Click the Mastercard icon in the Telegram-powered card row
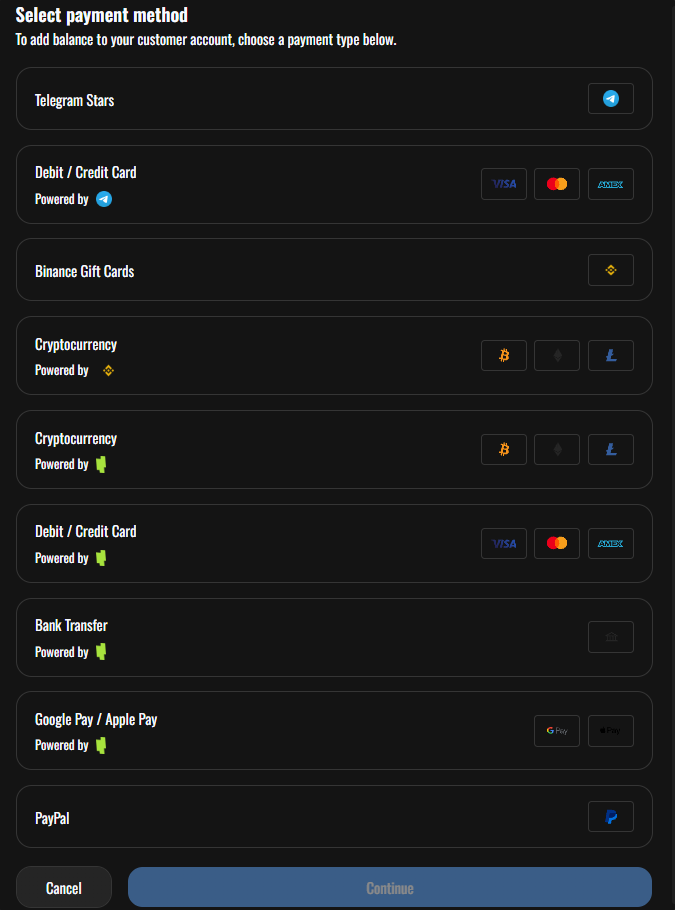This screenshot has height=910, width=675. (557, 184)
